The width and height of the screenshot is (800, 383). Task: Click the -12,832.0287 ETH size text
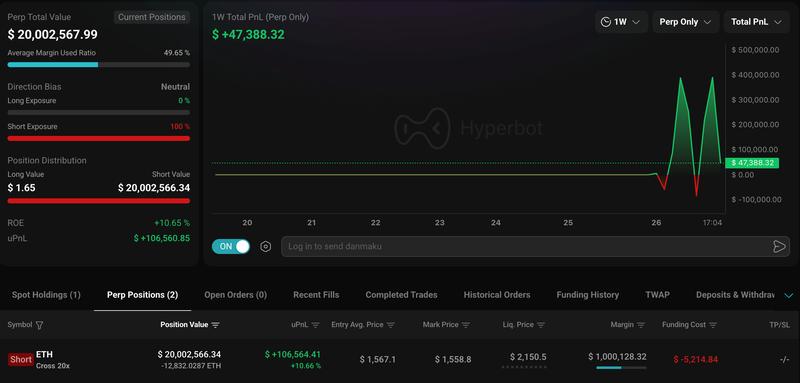[x=191, y=366]
